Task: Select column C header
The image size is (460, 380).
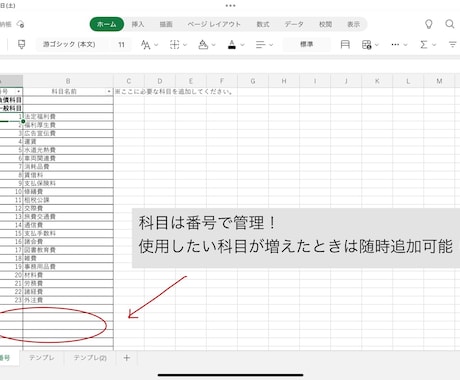Action: 129,81
